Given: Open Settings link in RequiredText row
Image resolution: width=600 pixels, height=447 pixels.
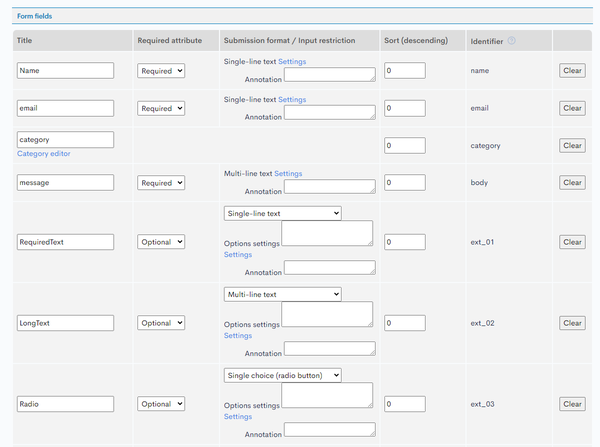Looking at the screenshot, I should [x=238, y=254].
